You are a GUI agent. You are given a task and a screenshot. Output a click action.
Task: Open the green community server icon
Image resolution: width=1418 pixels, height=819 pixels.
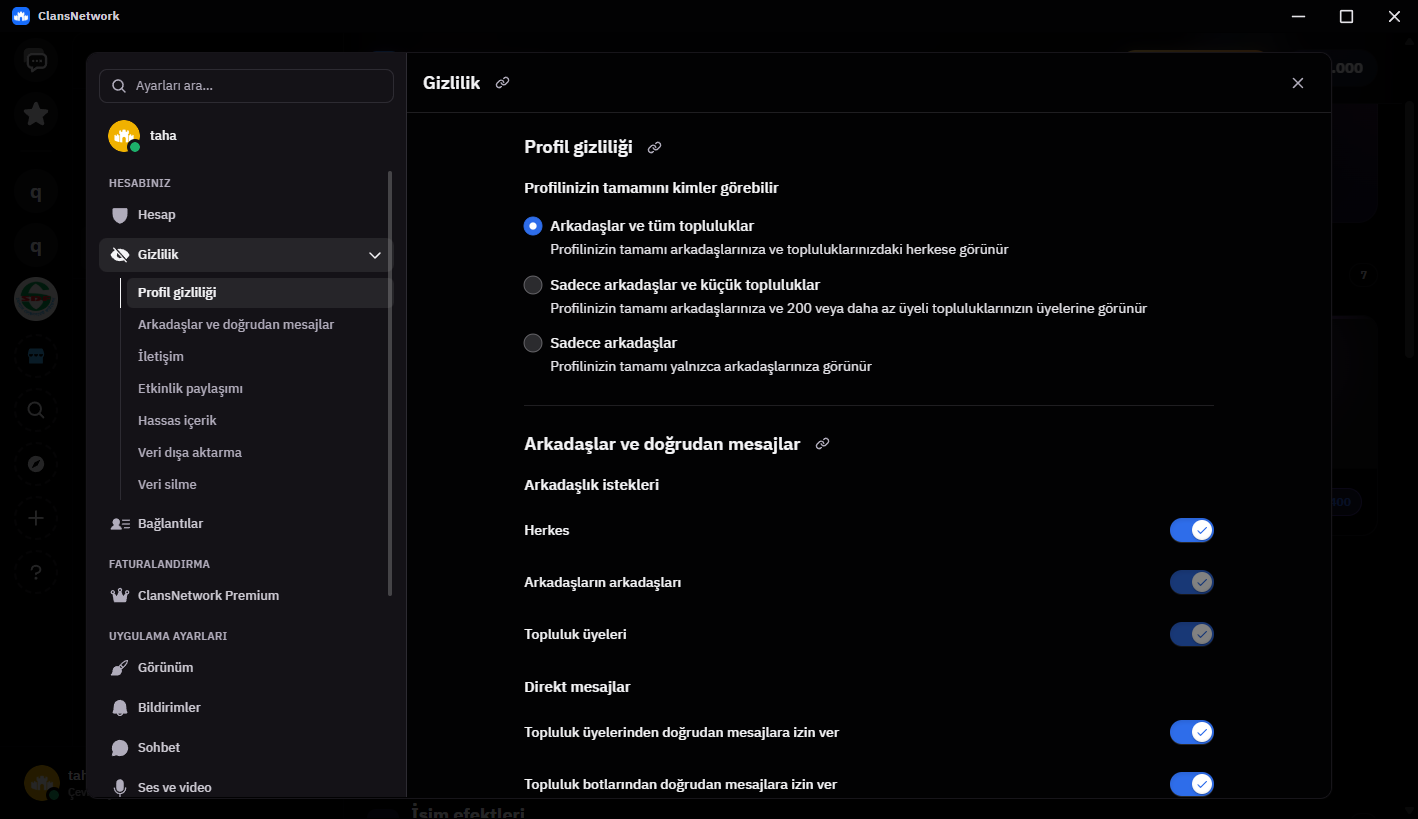[x=36, y=298]
